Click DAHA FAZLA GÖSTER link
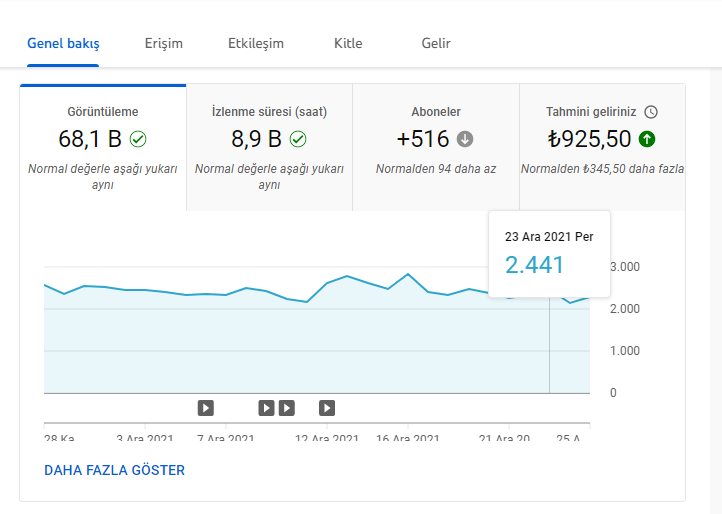The height and width of the screenshot is (514, 722). (114, 470)
